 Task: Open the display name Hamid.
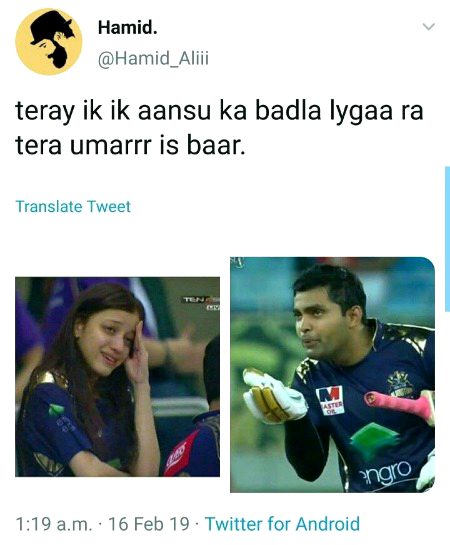[x=128, y=27]
